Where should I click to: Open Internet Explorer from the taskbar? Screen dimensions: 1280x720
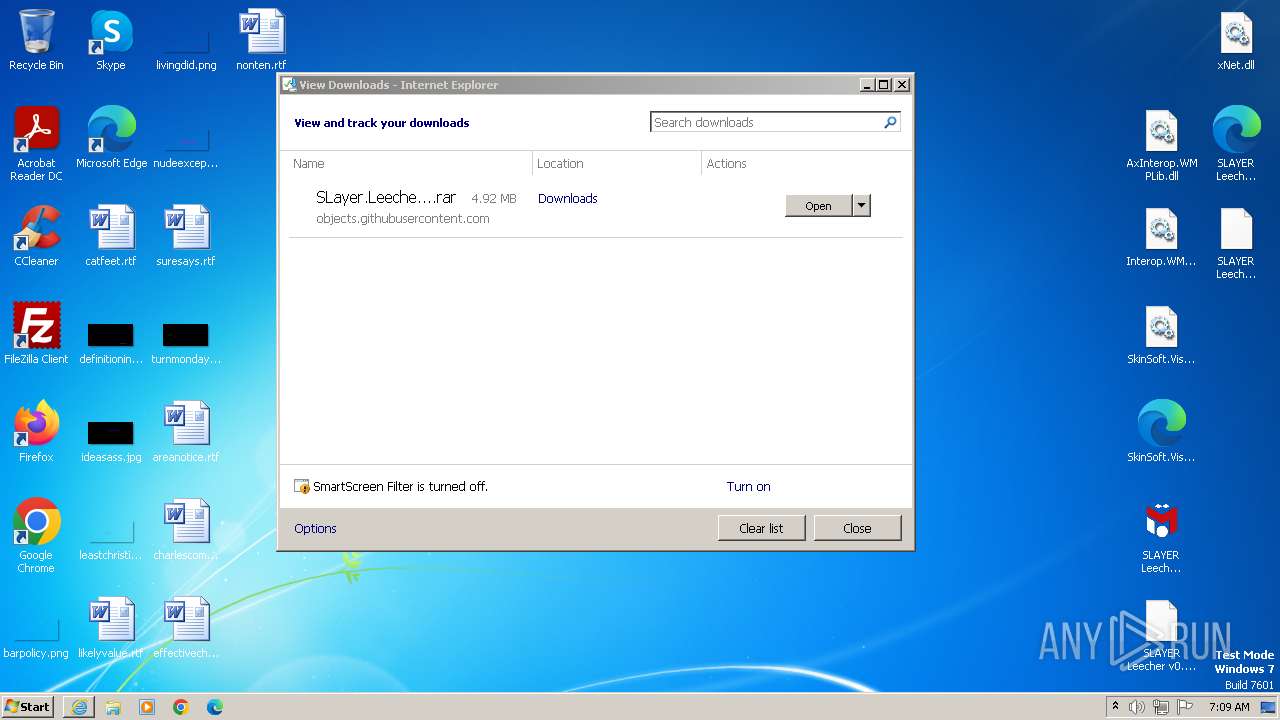[79, 706]
